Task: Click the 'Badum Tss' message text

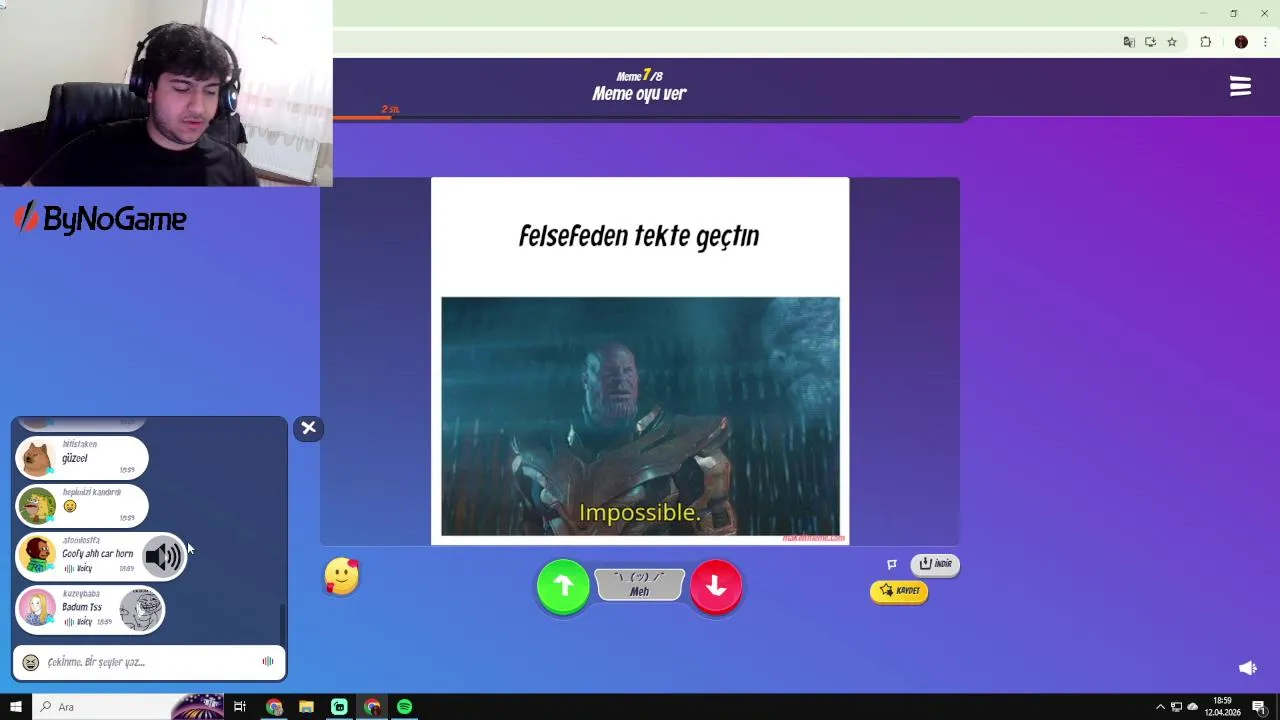Action: coord(82,606)
